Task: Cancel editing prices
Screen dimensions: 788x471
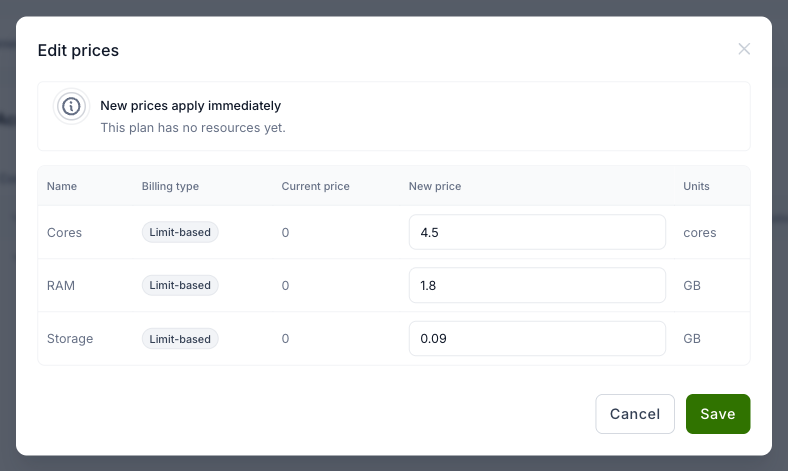Action: [635, 414]
